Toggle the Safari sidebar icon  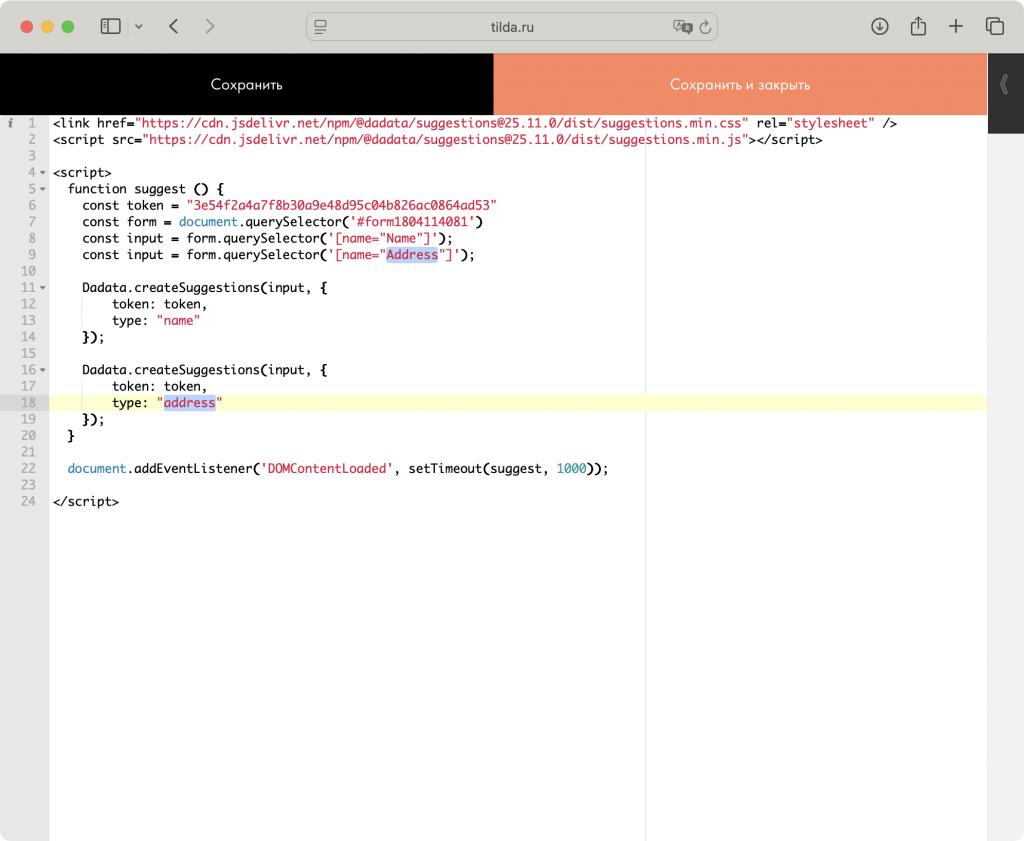pos(110,27)
